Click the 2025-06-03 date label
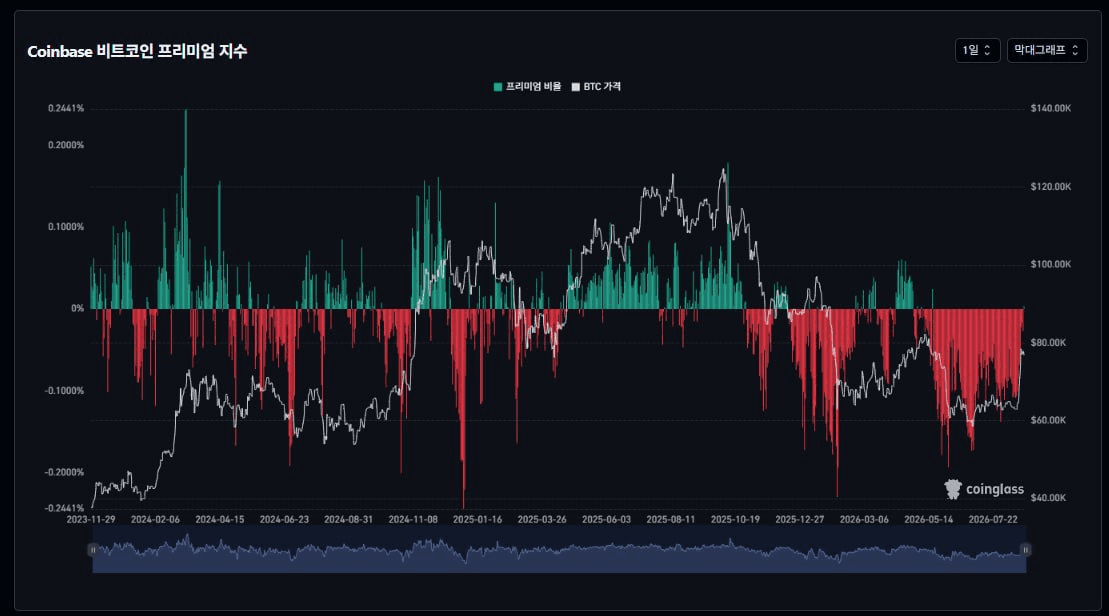 606,519
